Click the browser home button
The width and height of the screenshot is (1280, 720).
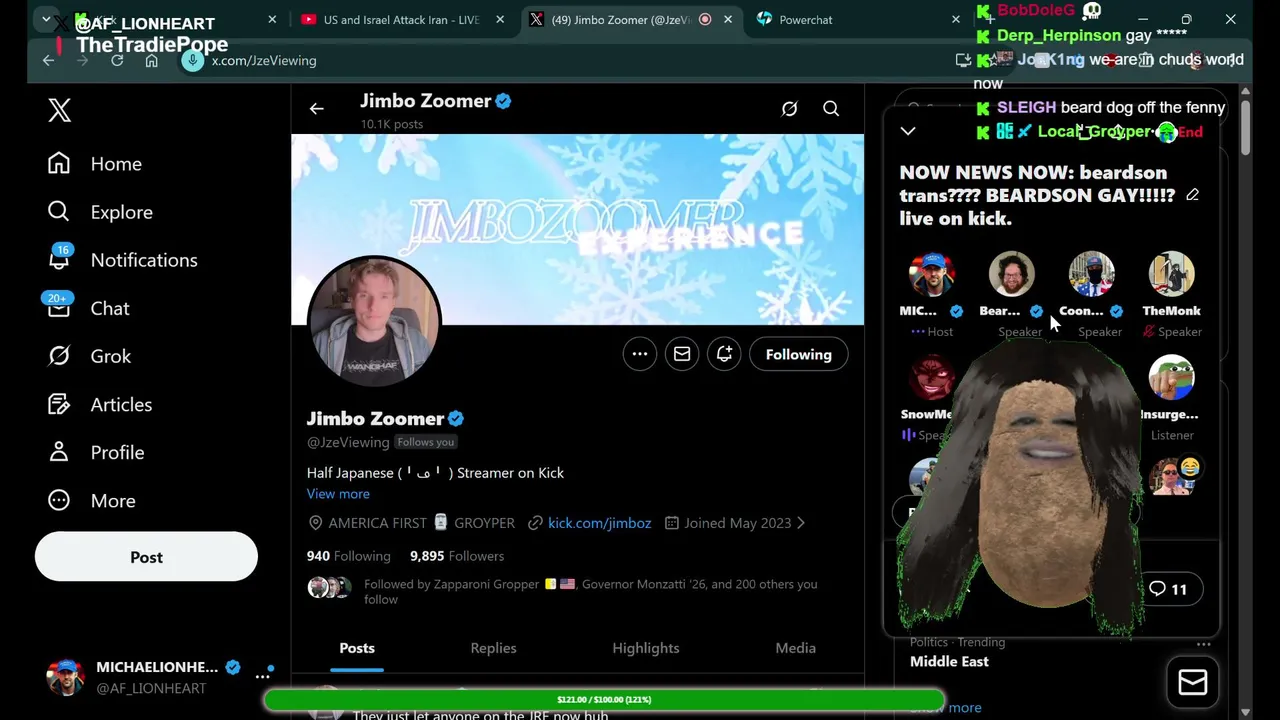point(151,60)
